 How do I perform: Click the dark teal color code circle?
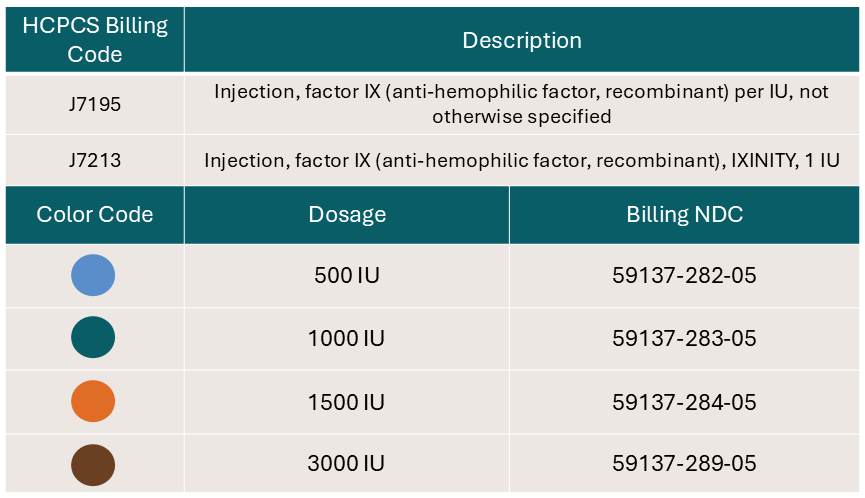click(x=93, y=338)
